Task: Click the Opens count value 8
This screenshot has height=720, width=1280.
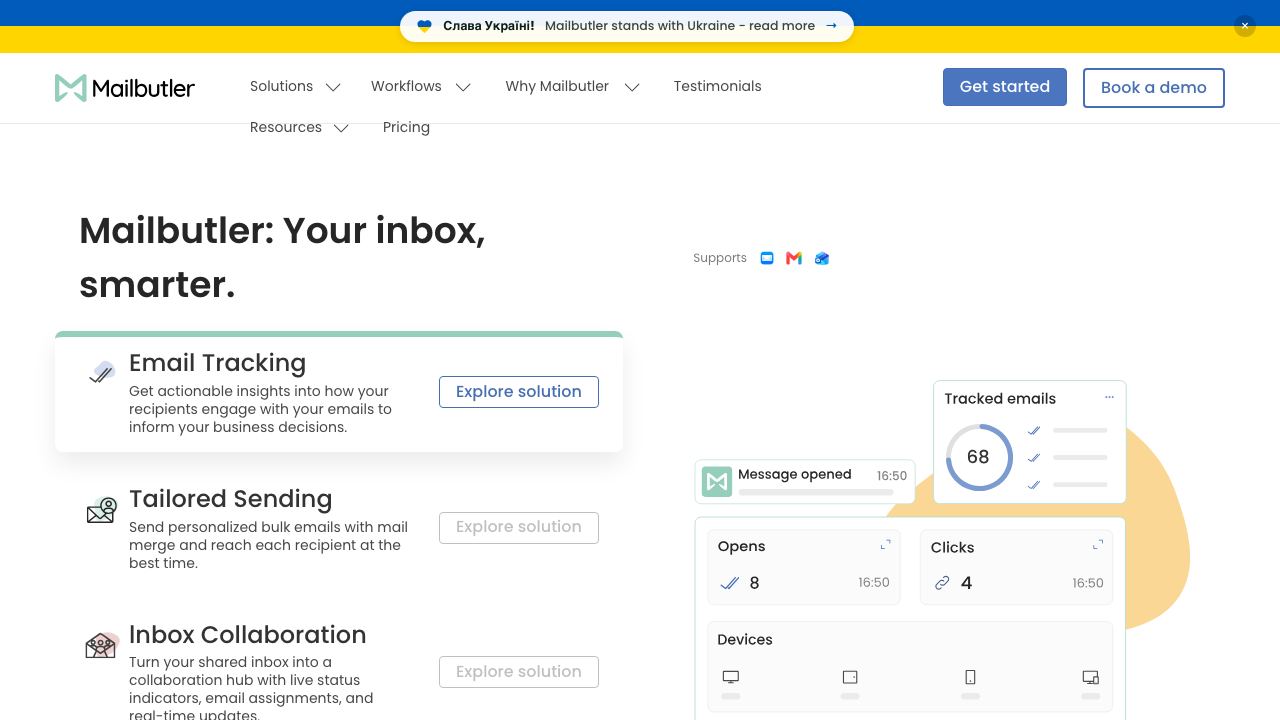Action: point(754,583)
